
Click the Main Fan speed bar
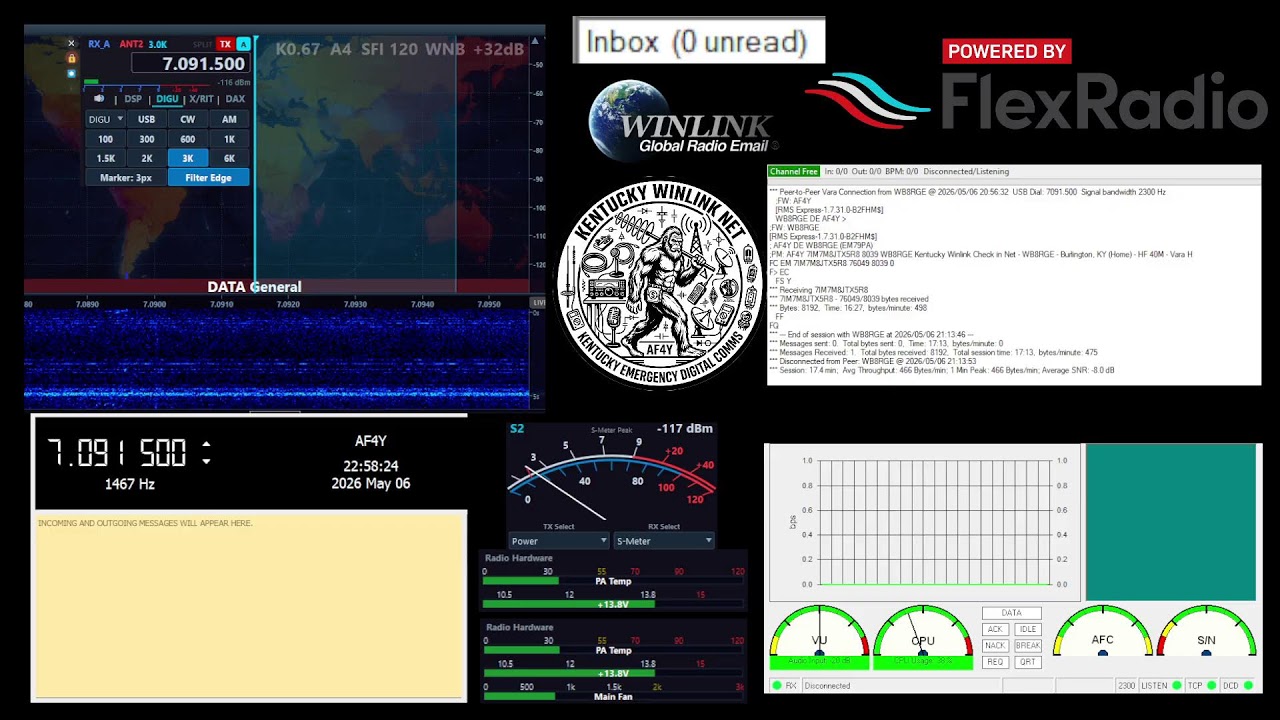coord(615,696)
